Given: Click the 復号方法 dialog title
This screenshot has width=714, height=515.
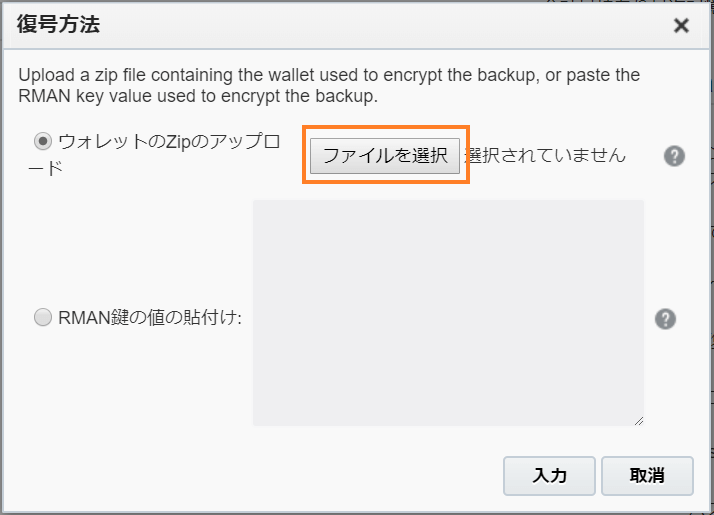Looking at the screenshot, I should [58, 24].
